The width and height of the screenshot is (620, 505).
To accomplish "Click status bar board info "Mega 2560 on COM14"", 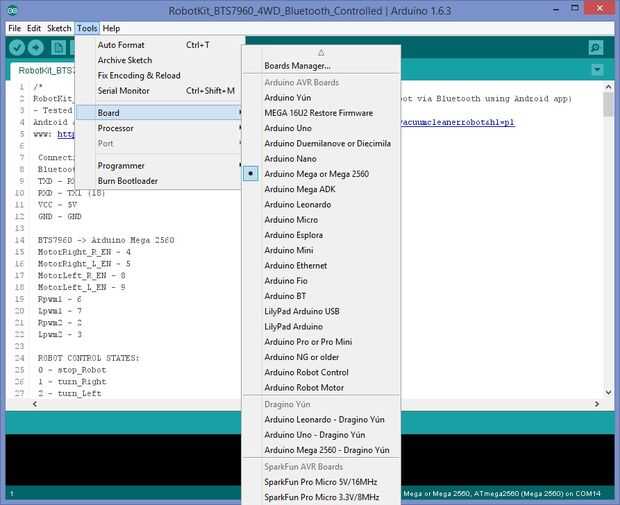I will pos(501,494).
